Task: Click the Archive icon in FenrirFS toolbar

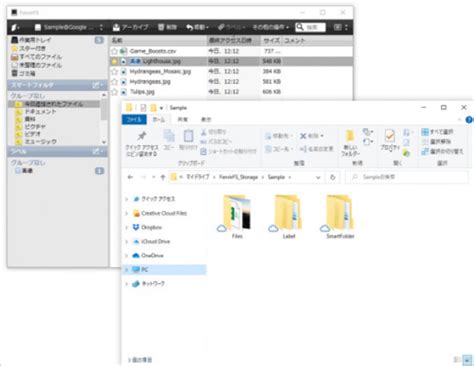Action: click(116, 27)
